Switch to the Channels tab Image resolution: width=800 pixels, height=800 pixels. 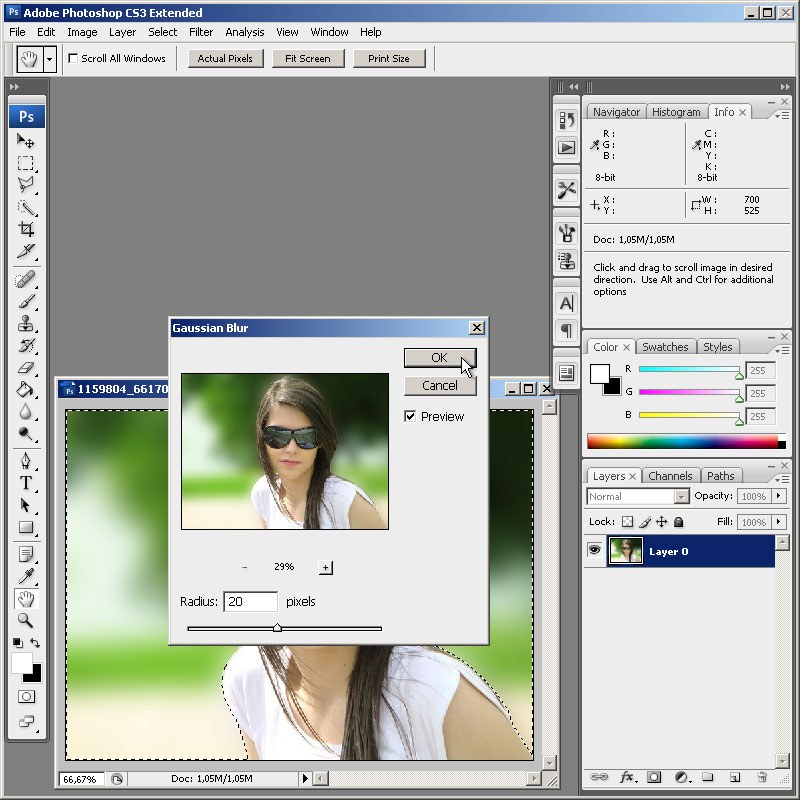tap(669, 476)
